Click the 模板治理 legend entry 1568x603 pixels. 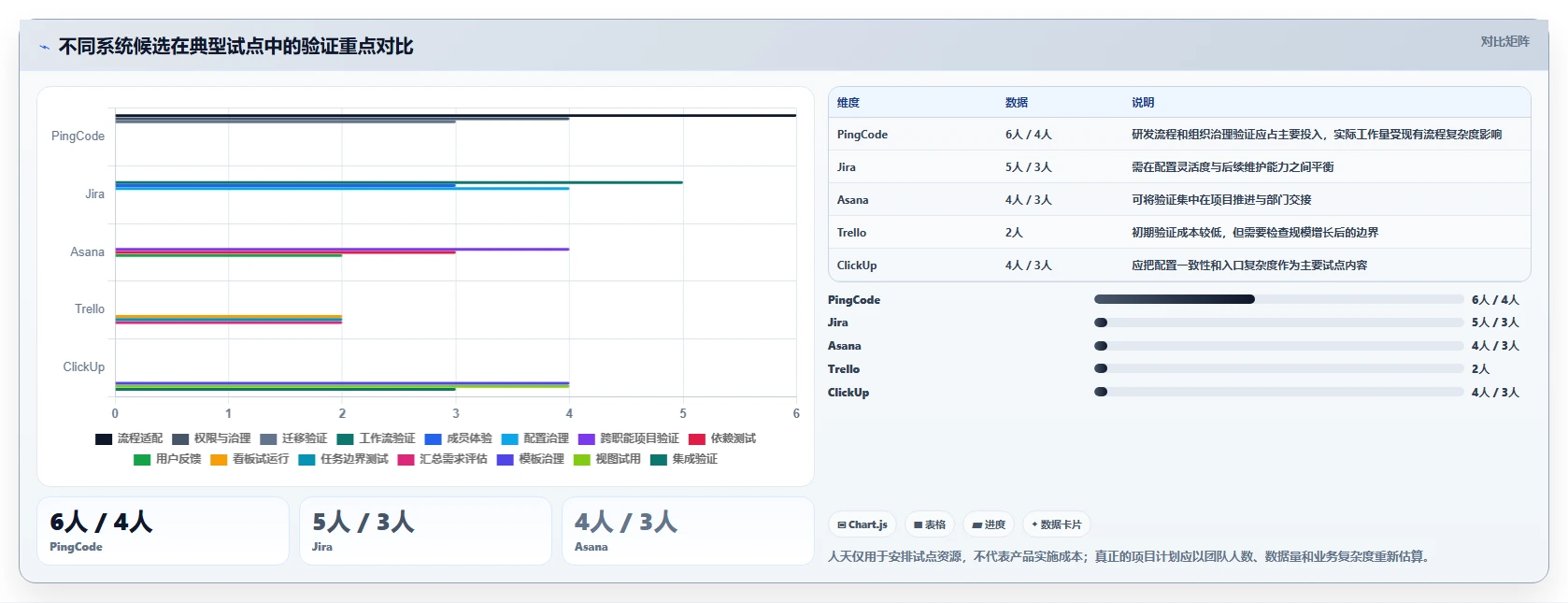click(530, 459)
